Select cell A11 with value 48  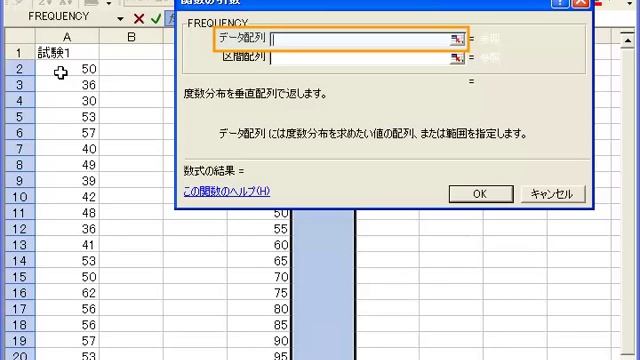tap(67, 213)
